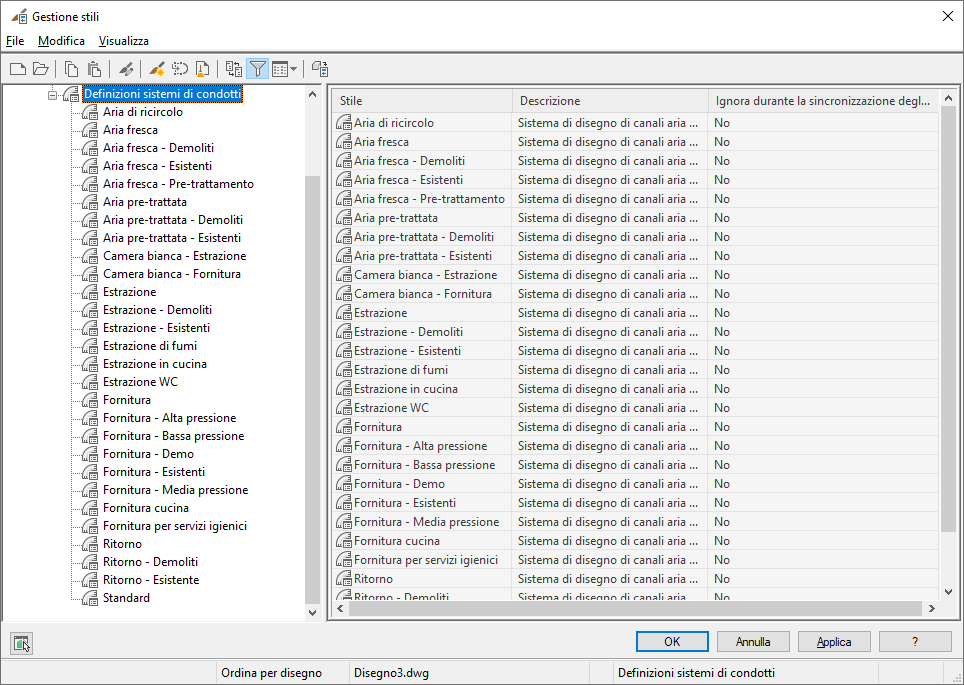Click the No value in Aria di ricircolo row

(x=722, y=123)
